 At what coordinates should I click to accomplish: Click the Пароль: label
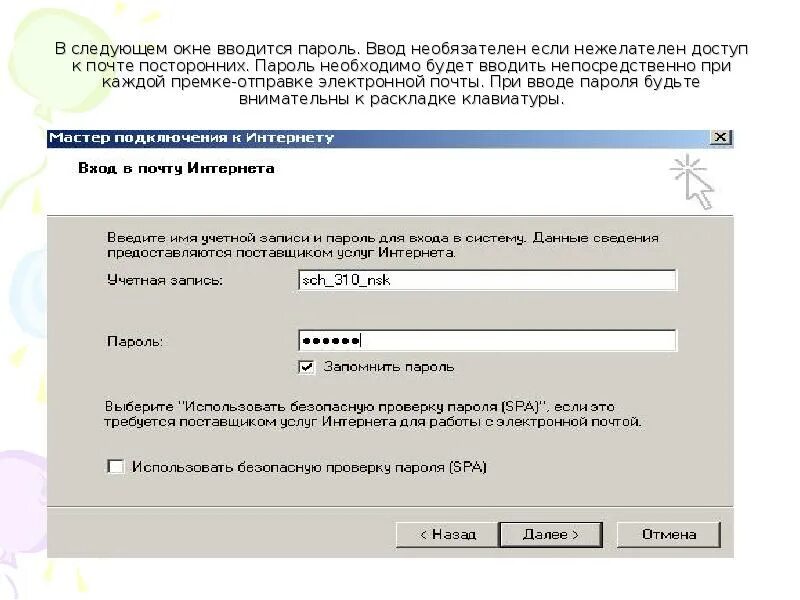[x=135, y=341]
